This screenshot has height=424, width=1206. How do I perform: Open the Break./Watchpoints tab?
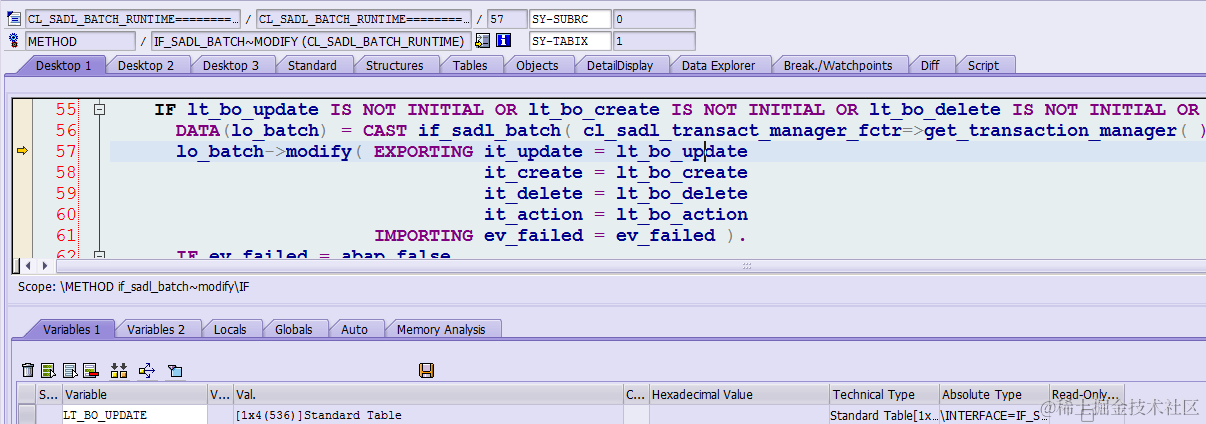tap(838, 65)
